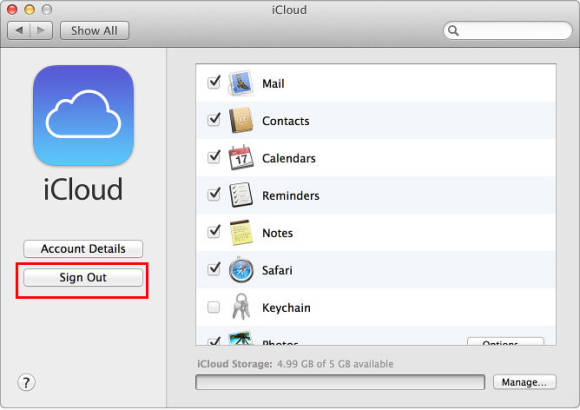The width and height of the screenshot is (580, 410).
Task: Click the Contacts address book icon
Action: tap(241, 120)
